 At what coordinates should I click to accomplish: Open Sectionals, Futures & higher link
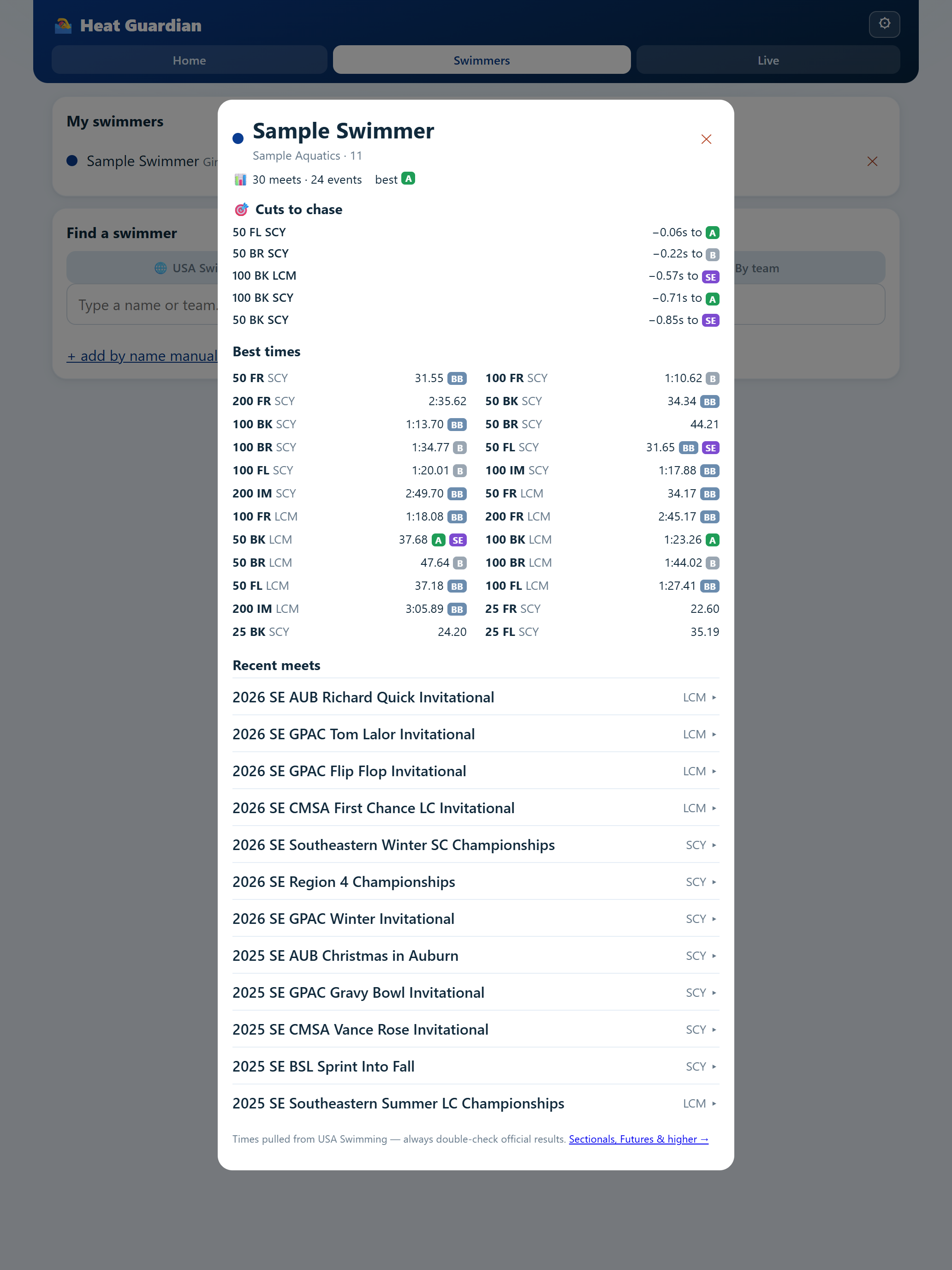click(x=639, y=1139)
